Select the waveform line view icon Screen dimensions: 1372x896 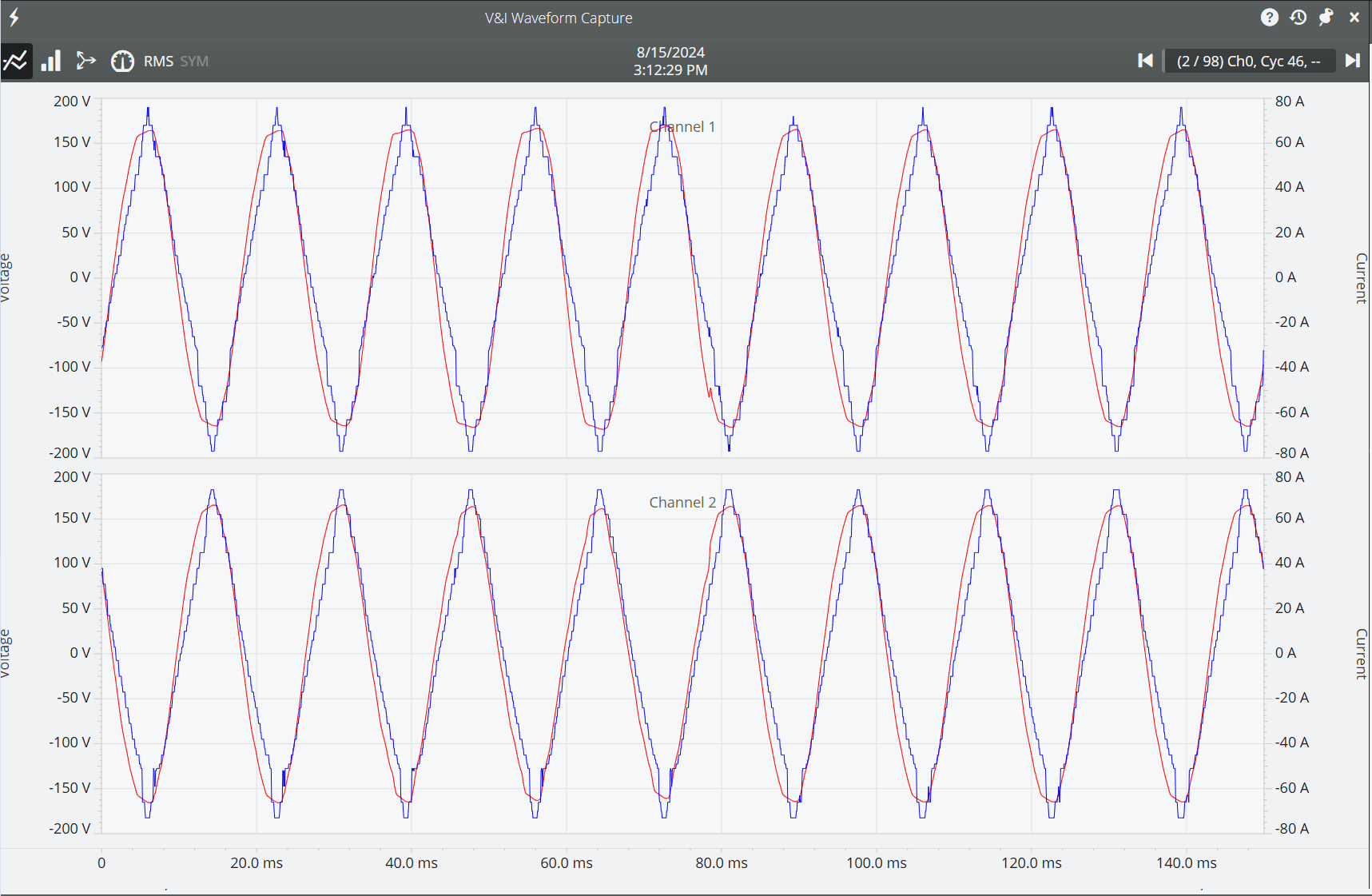[x=16, y=61]
